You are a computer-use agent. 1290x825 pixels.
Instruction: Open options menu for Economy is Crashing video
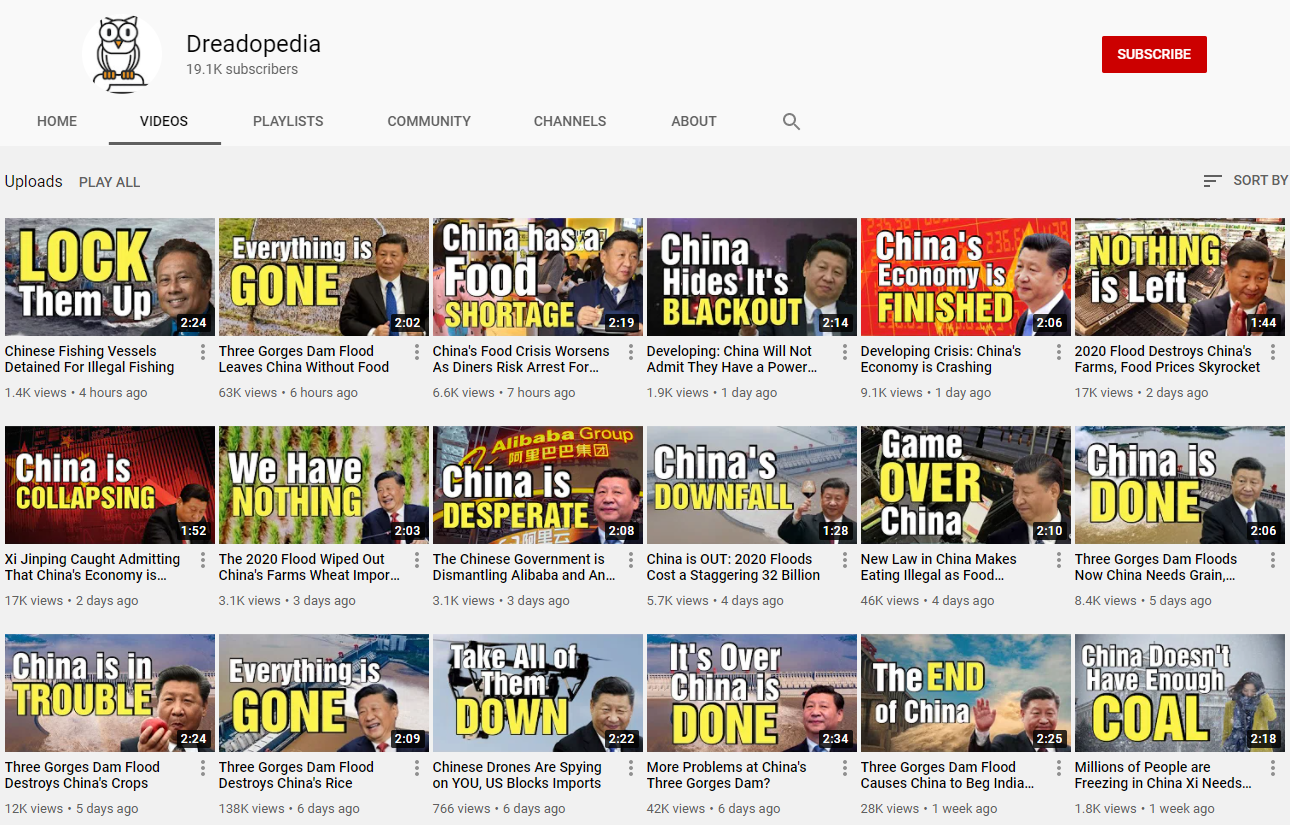[1059, 352]
